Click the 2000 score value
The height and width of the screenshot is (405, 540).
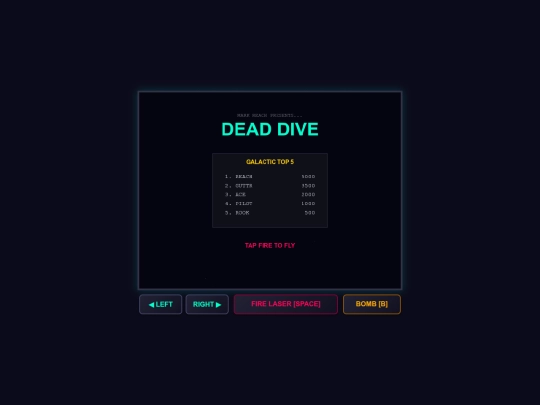tap(308, 195)
